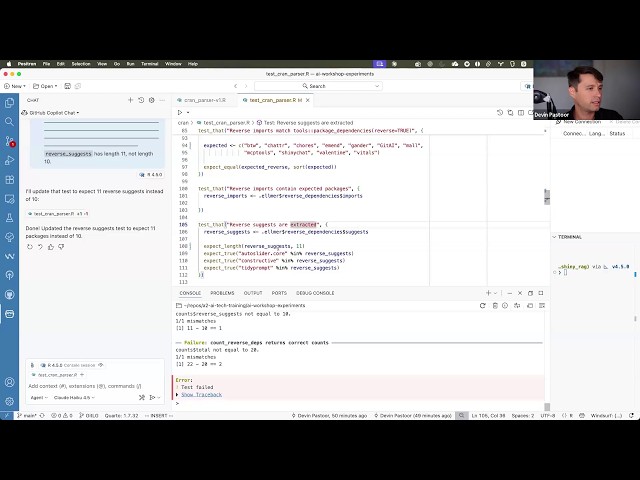Run the current R file with play icon
This screenshot has height=480, width=640.
[x=180, y=112]
